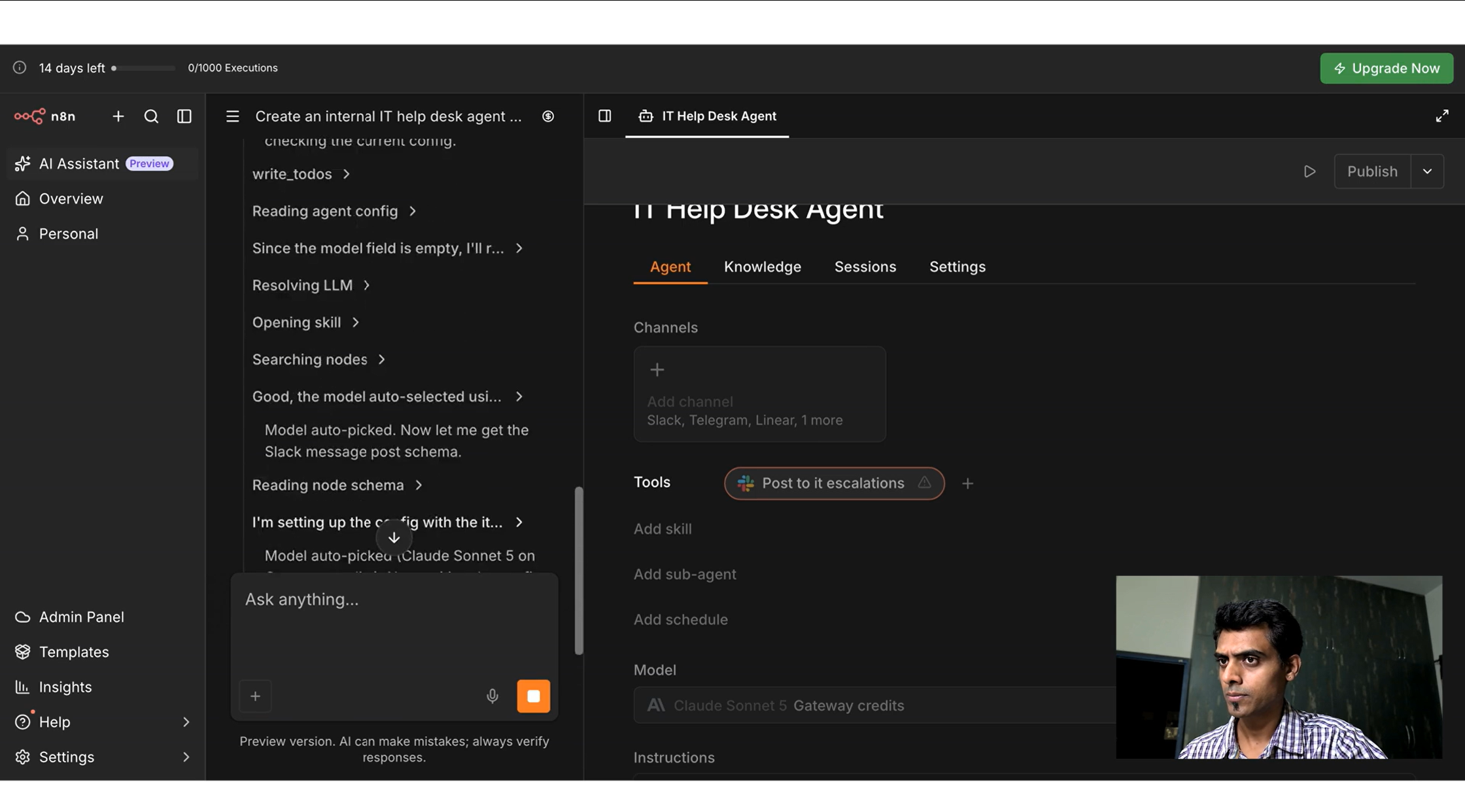The height and width of the screenshot is (812, 1465).
Task: Click the Help question mark icon
Action: [23, 722]
